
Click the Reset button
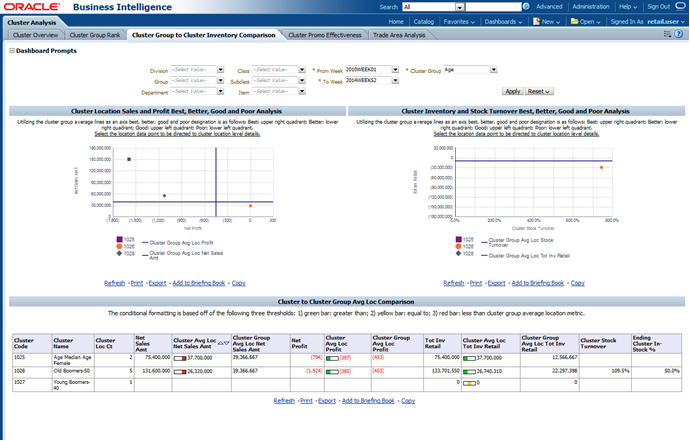[539, 91]
